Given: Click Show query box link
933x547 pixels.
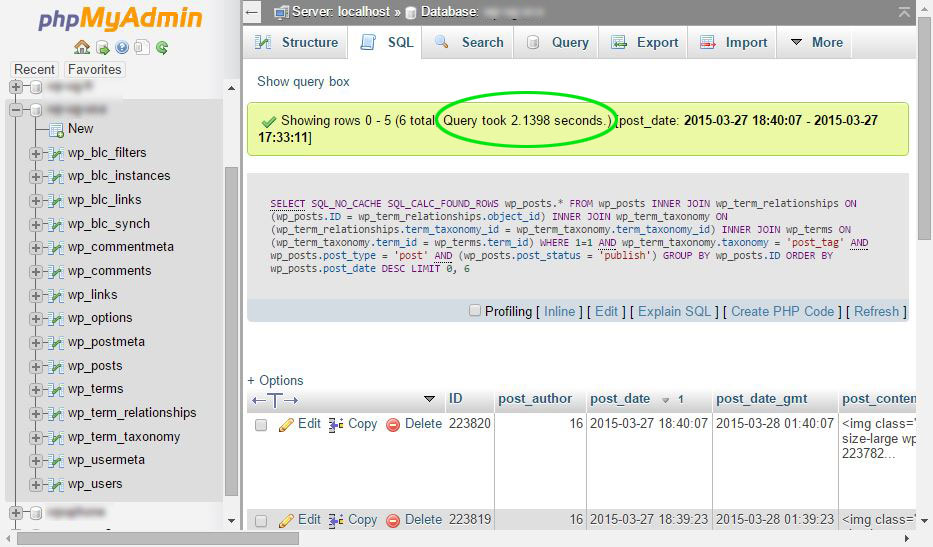Looking at the screenshot, I should (x=303, y=82).
